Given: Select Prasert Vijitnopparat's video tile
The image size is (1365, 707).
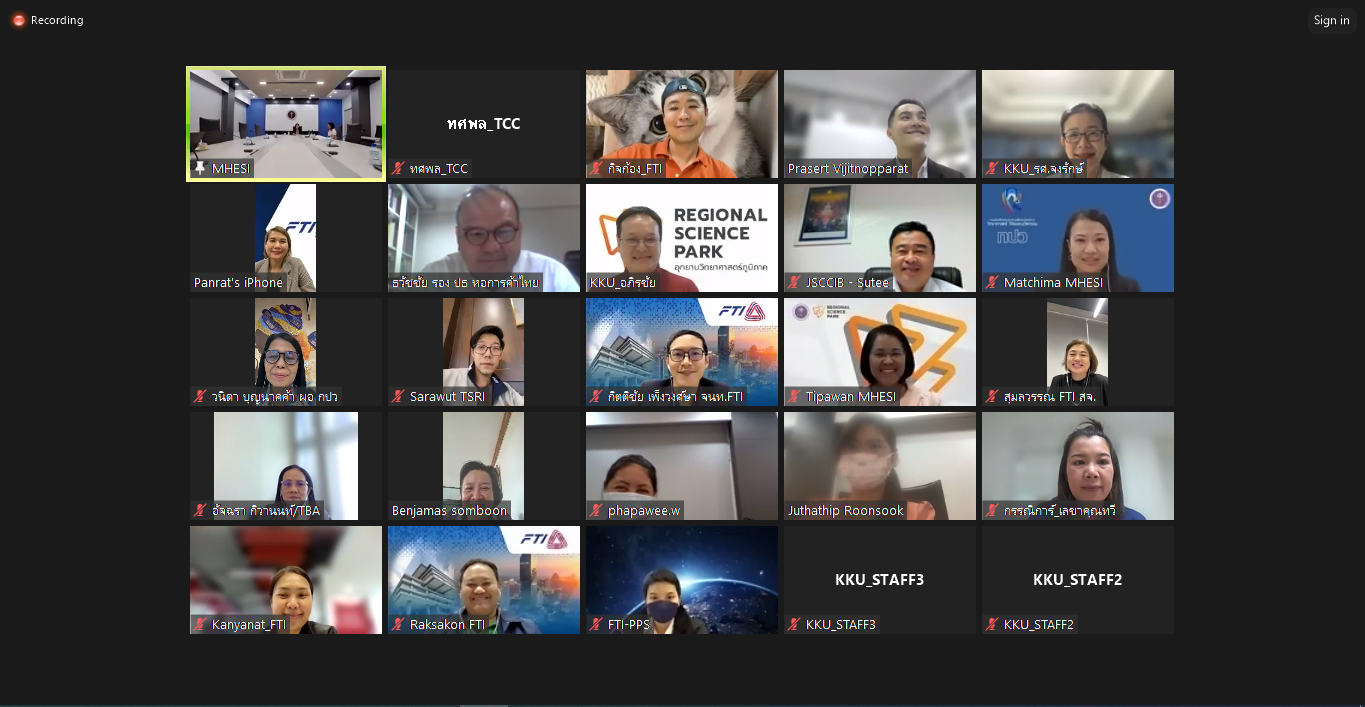Looking at the screenshot, I should tap(879, 115).
